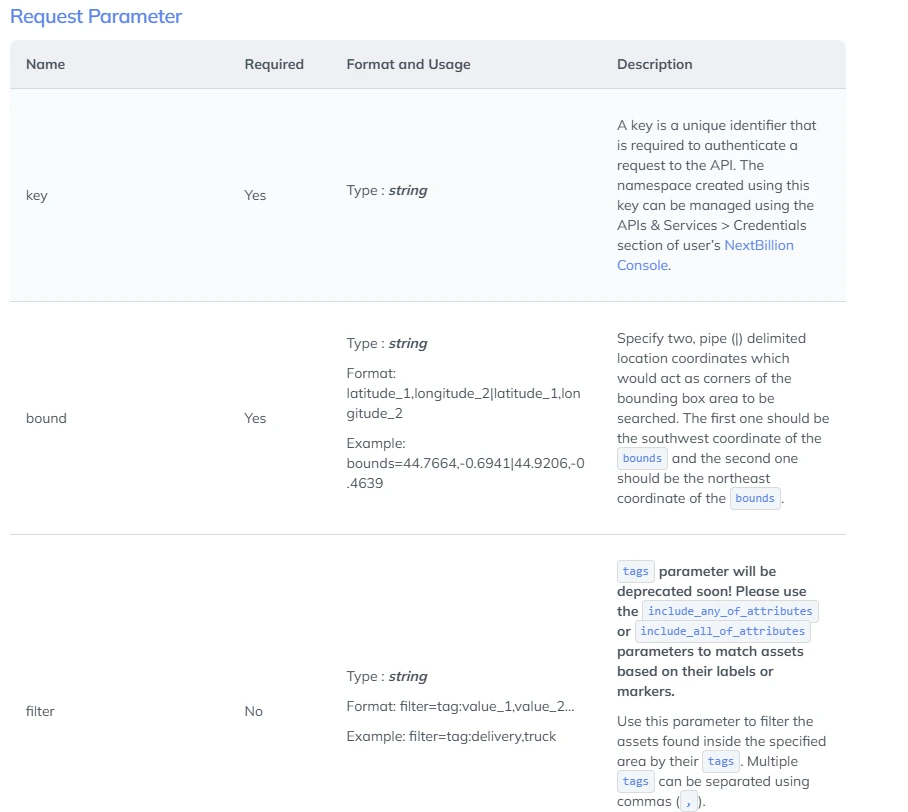
Task: Click the Request Parameter heading
Action: 96,16
